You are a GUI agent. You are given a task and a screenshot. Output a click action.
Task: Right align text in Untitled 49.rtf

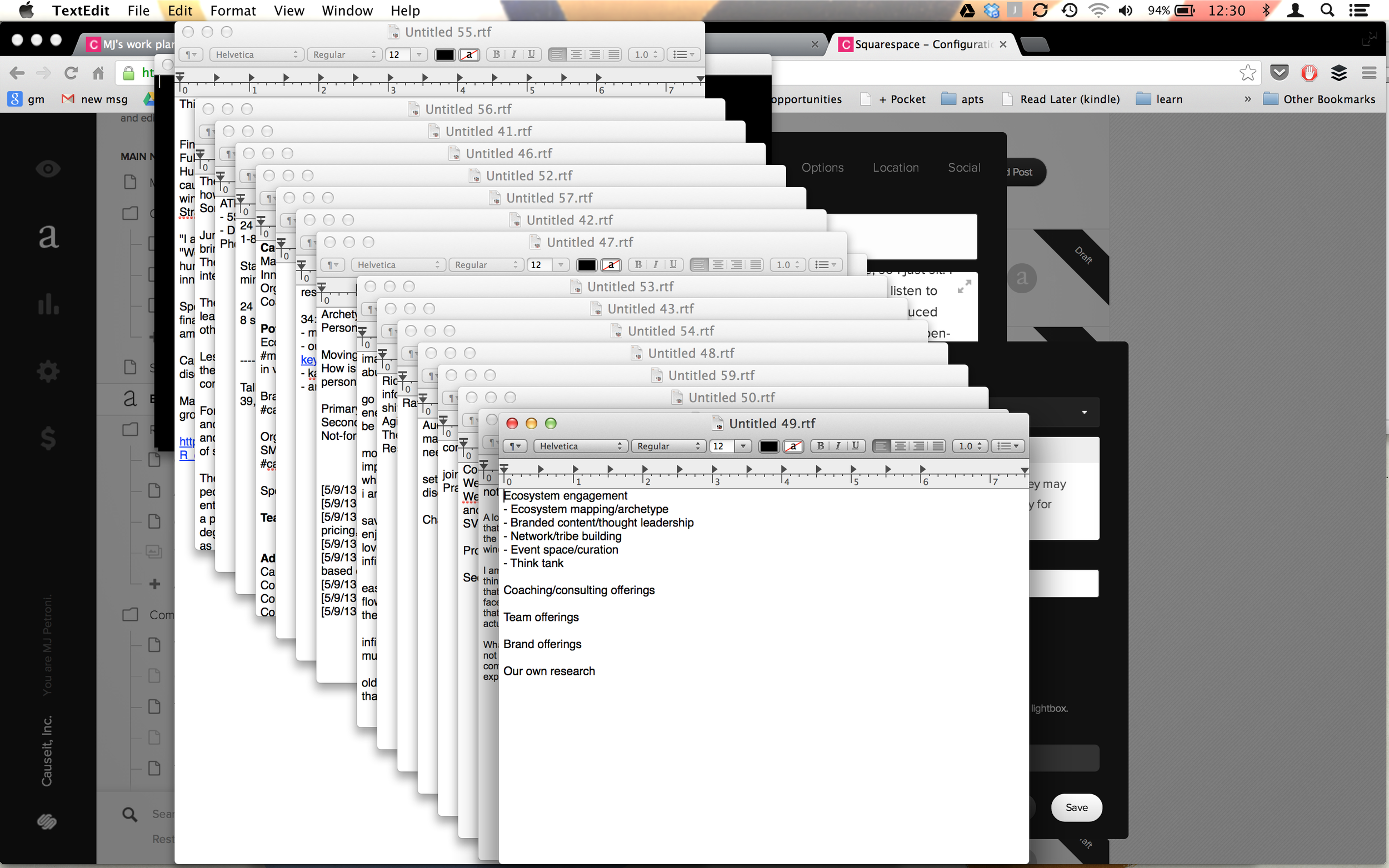919,446
